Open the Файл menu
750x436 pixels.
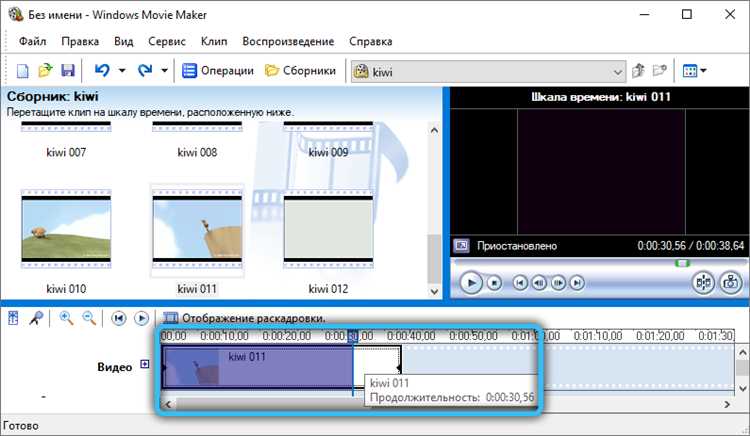[33, 42]
